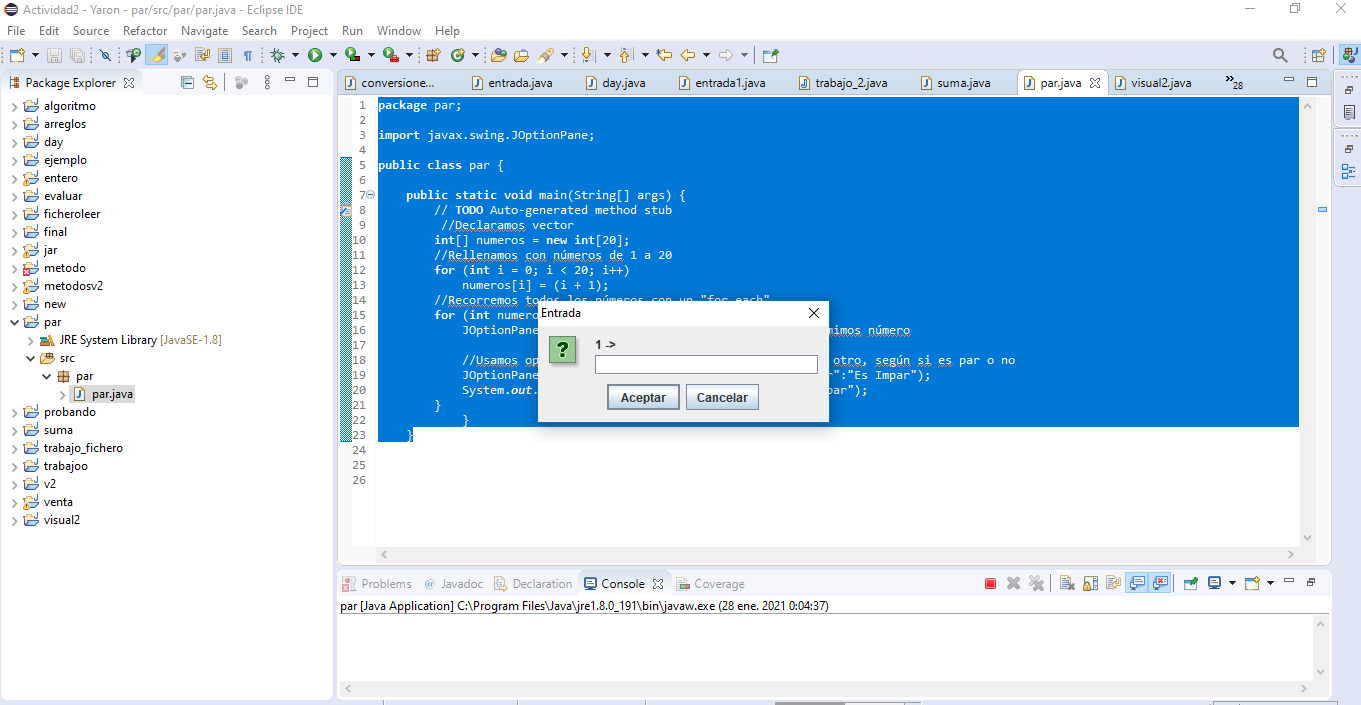Expand JRE System Library node
1361x705 pixels.
[31, 340]
